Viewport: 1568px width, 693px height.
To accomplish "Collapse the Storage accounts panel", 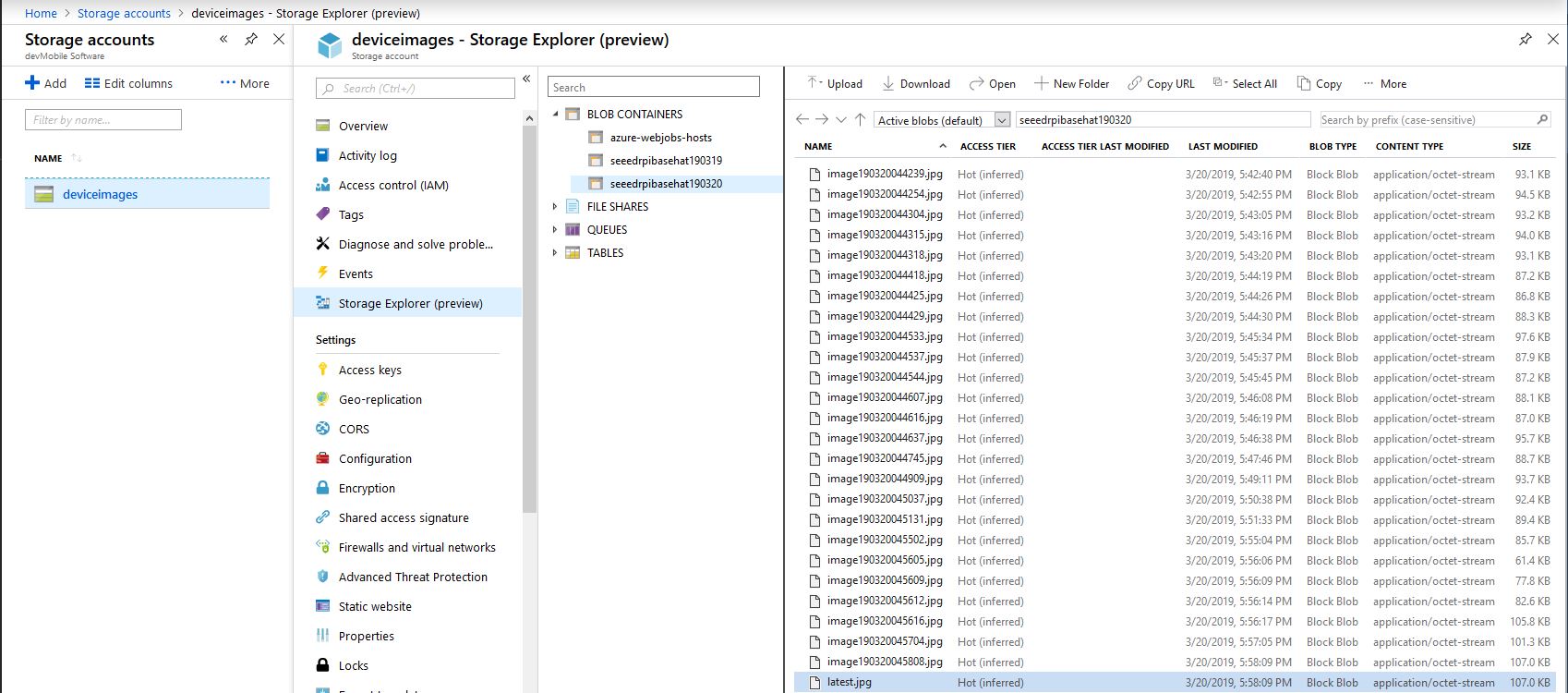I will pyautogui.click(x=223, y=39).
